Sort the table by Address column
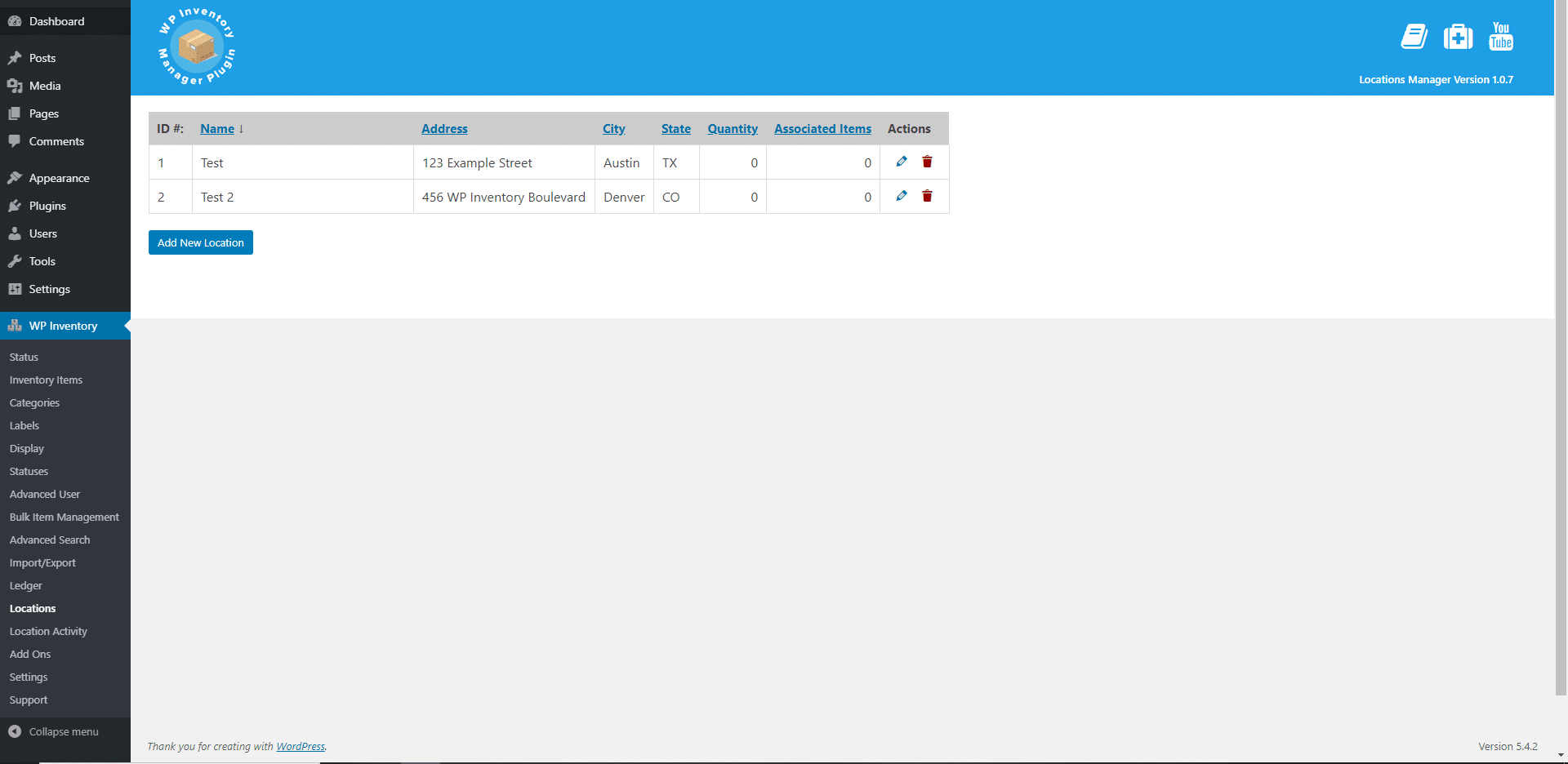Image resolution: width=1568 pixels, height=764 pixels. (x=444, y=129)
